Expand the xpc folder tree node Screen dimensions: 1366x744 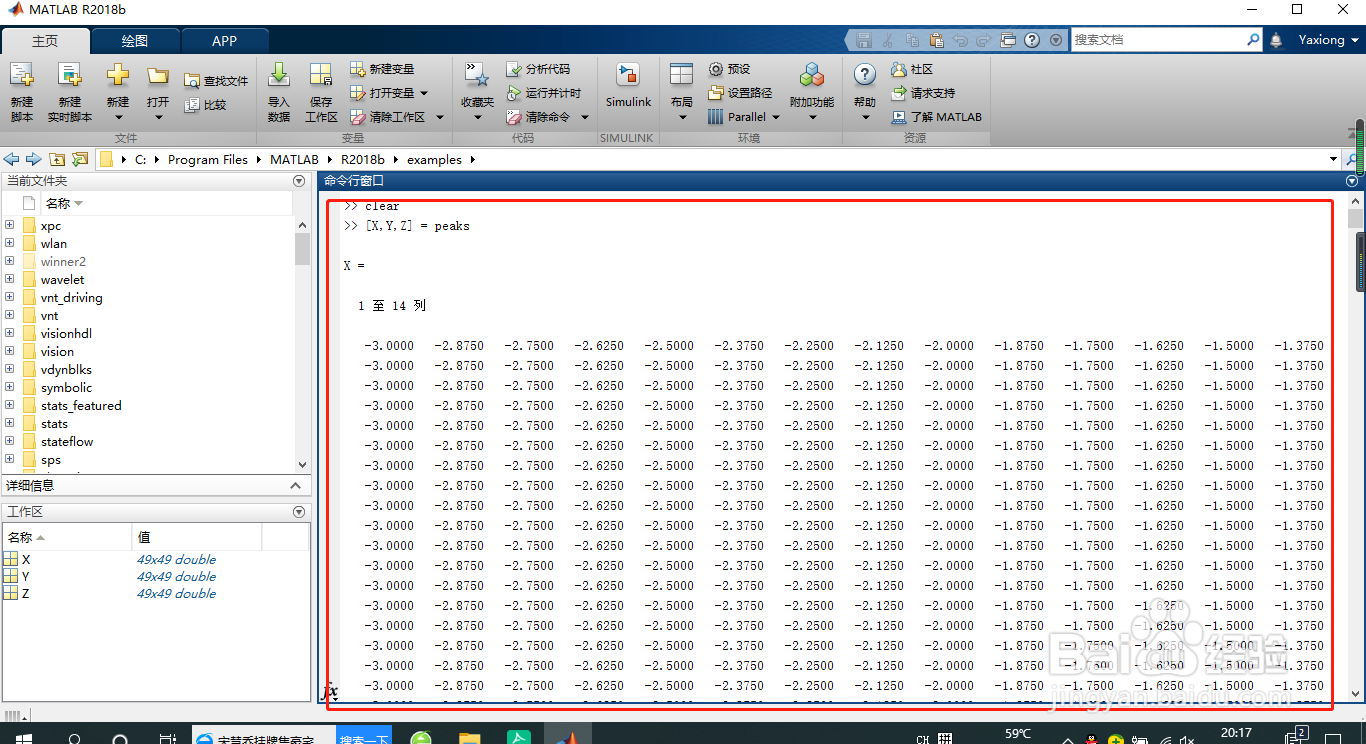(x=9, y=225)
